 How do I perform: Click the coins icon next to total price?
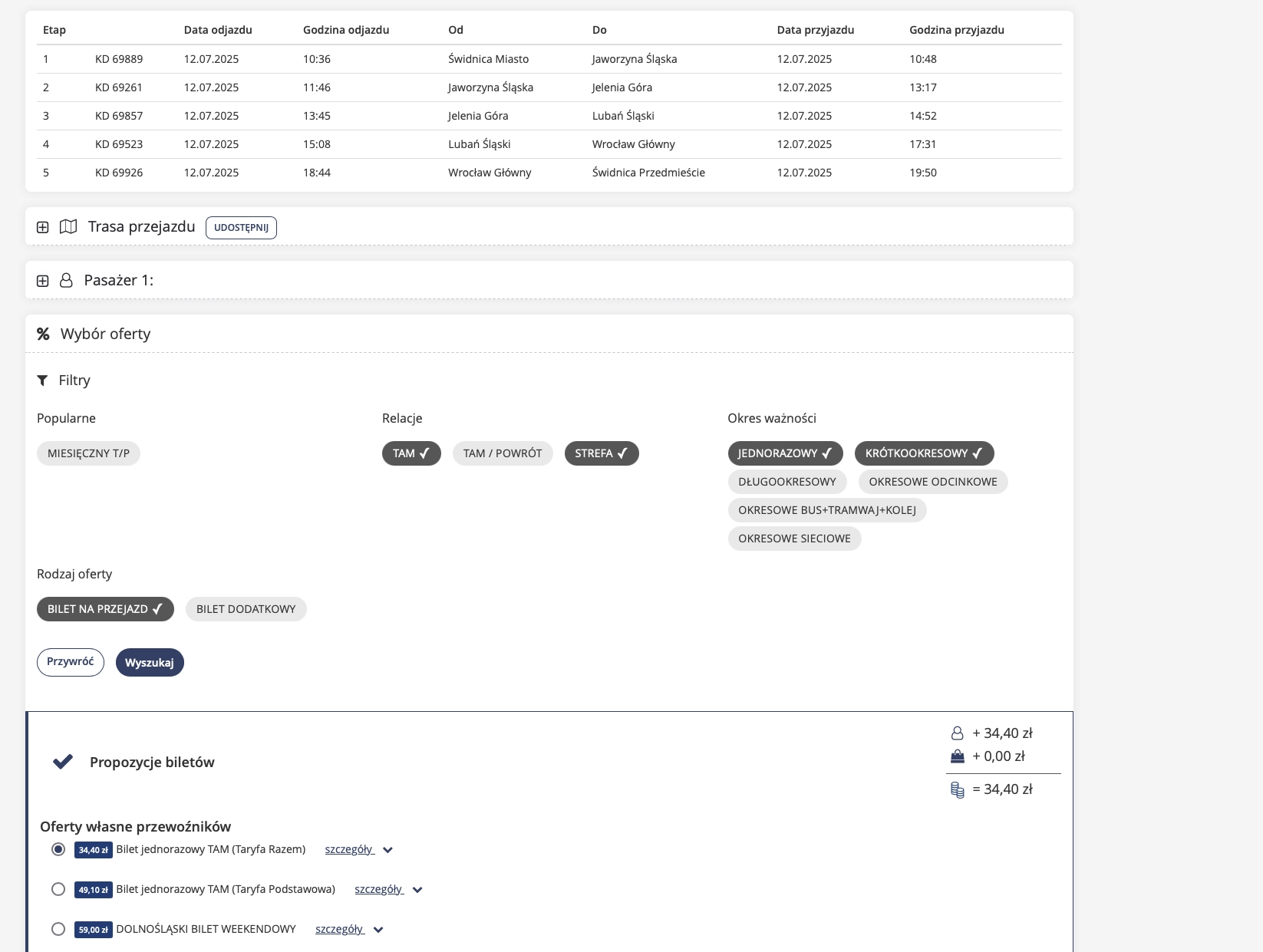[957, 789]
